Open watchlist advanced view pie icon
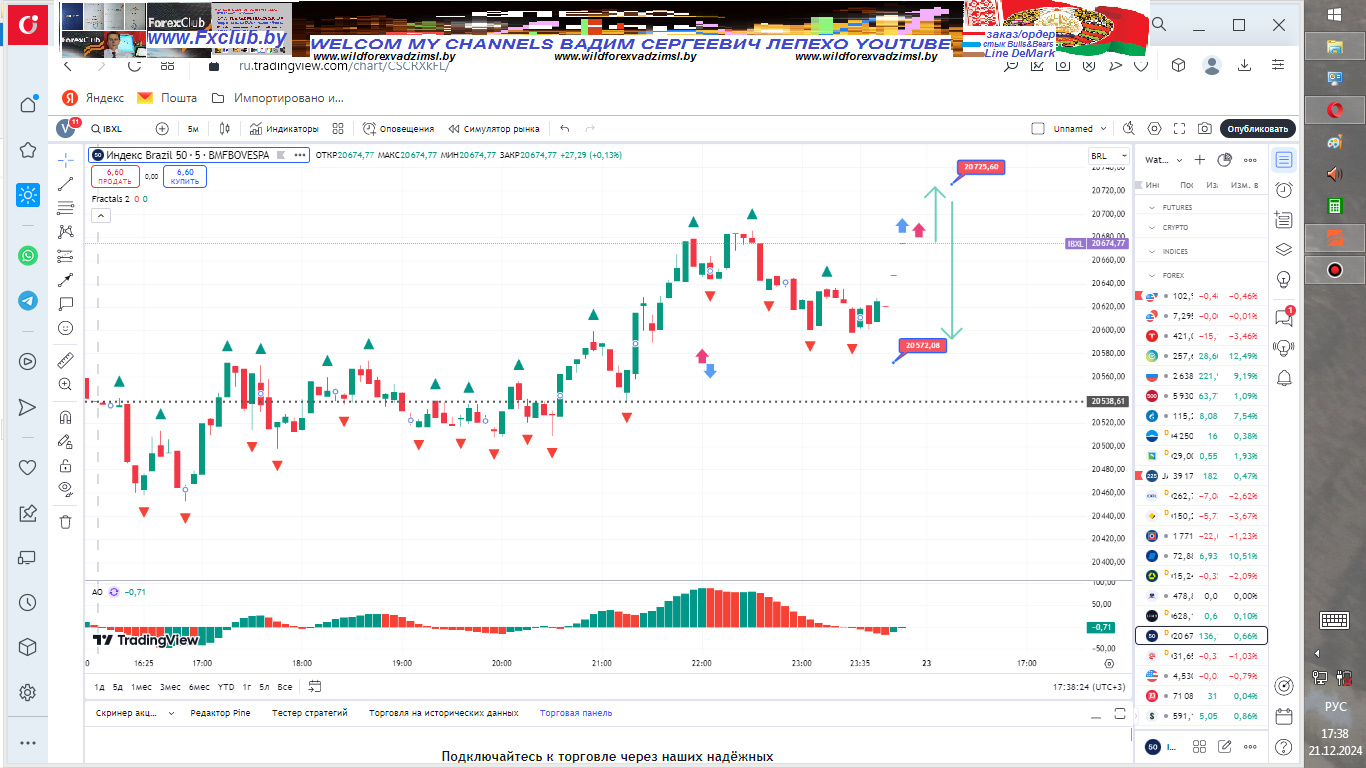Viewport: 1366px width, 768px height. [x=1224, y=160]
